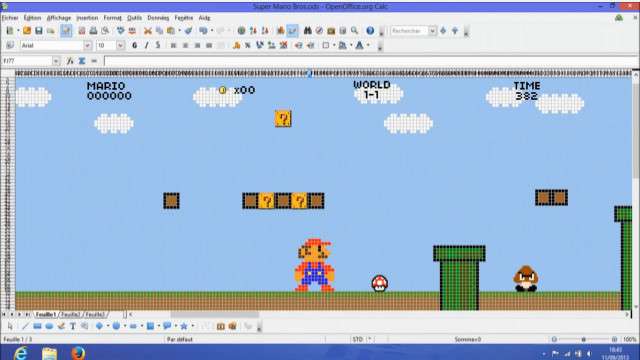Open Find & Replace binoculars icon
The width and height of the screenshot is (640, 360).
click(x=308, y=31)
